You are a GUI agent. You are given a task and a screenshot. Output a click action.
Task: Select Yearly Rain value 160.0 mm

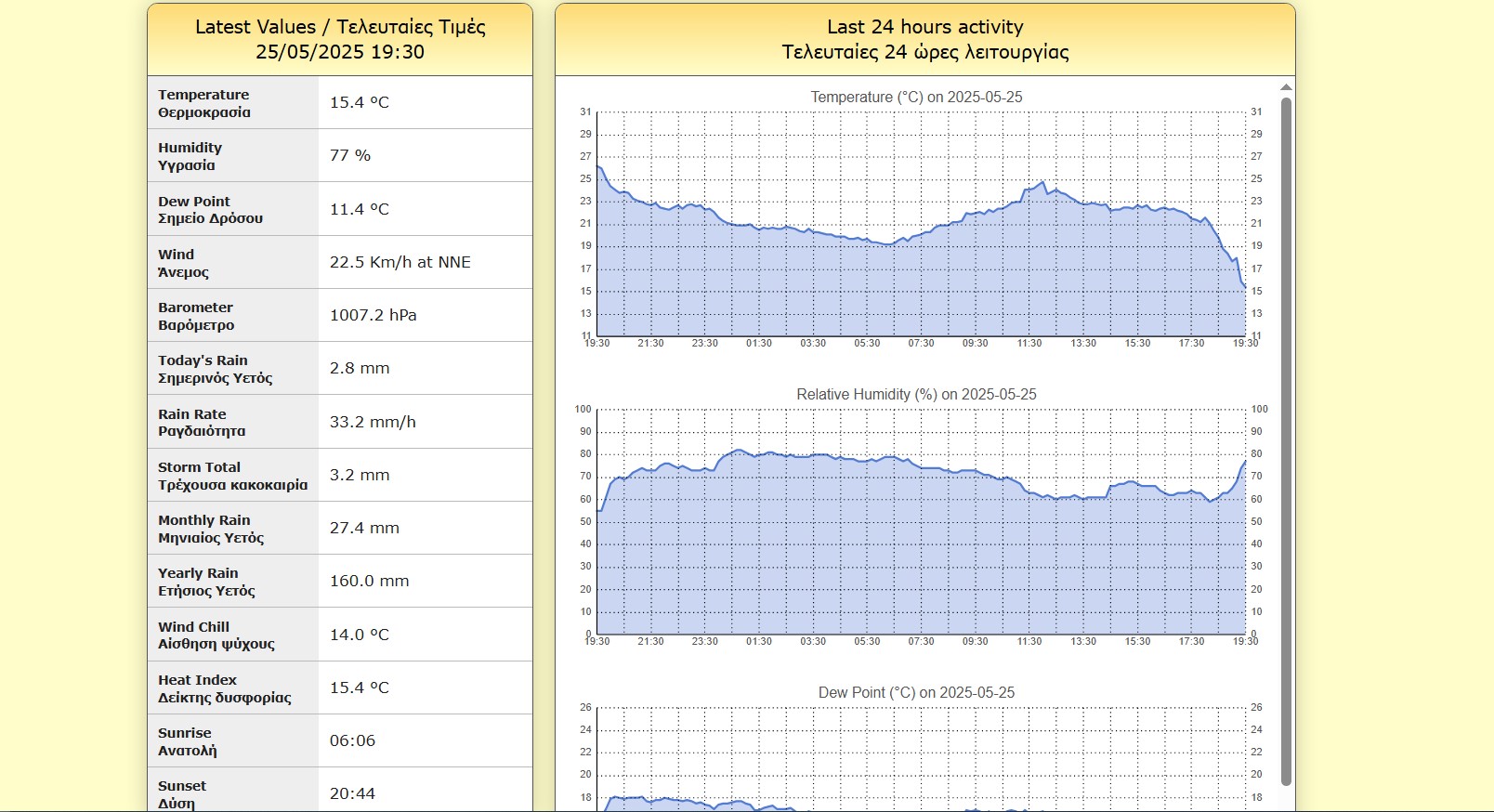click(x=370, y=581)
